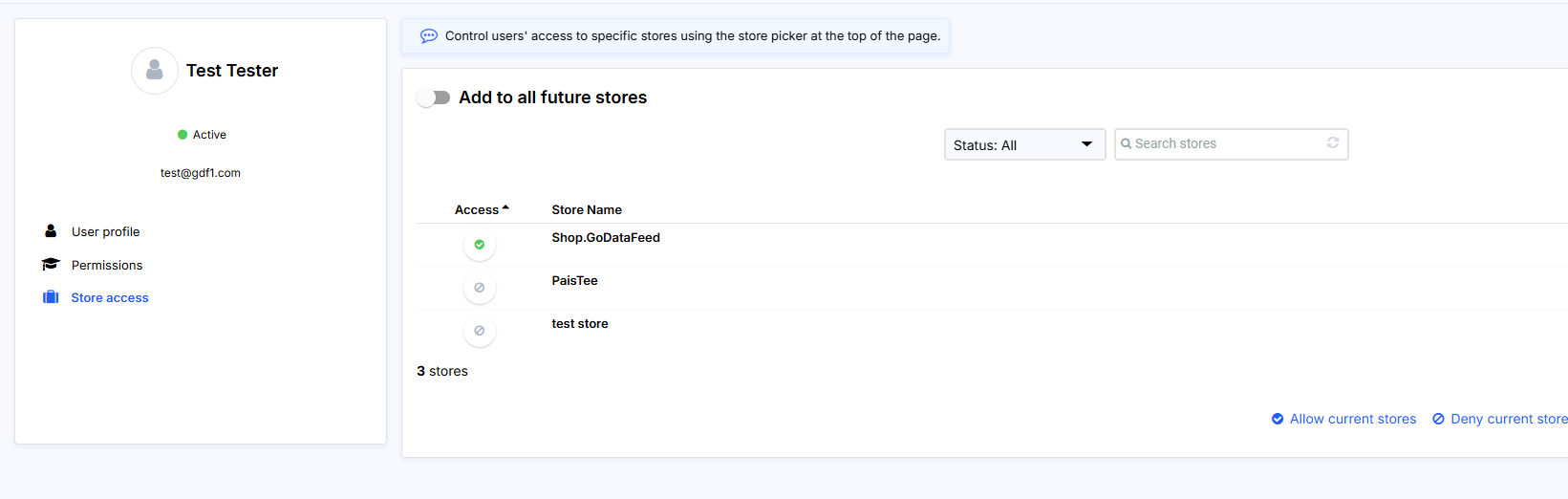Click the chat bubble info icon
The width and height of the screenshot is (1568, 499).
pyautogui.click(x=429, y=36)
